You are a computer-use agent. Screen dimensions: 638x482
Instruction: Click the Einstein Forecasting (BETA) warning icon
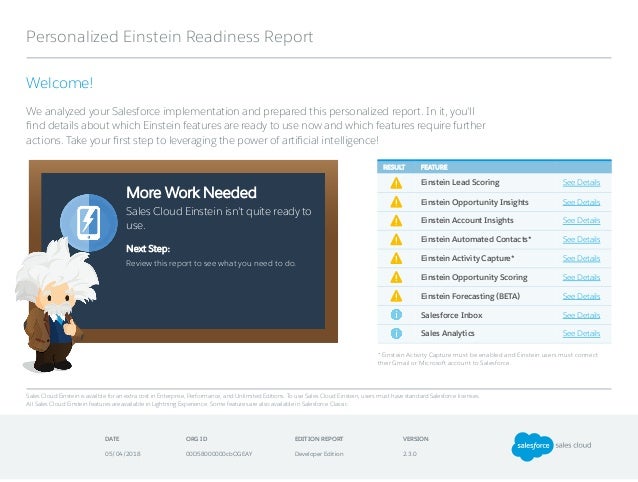396,296
